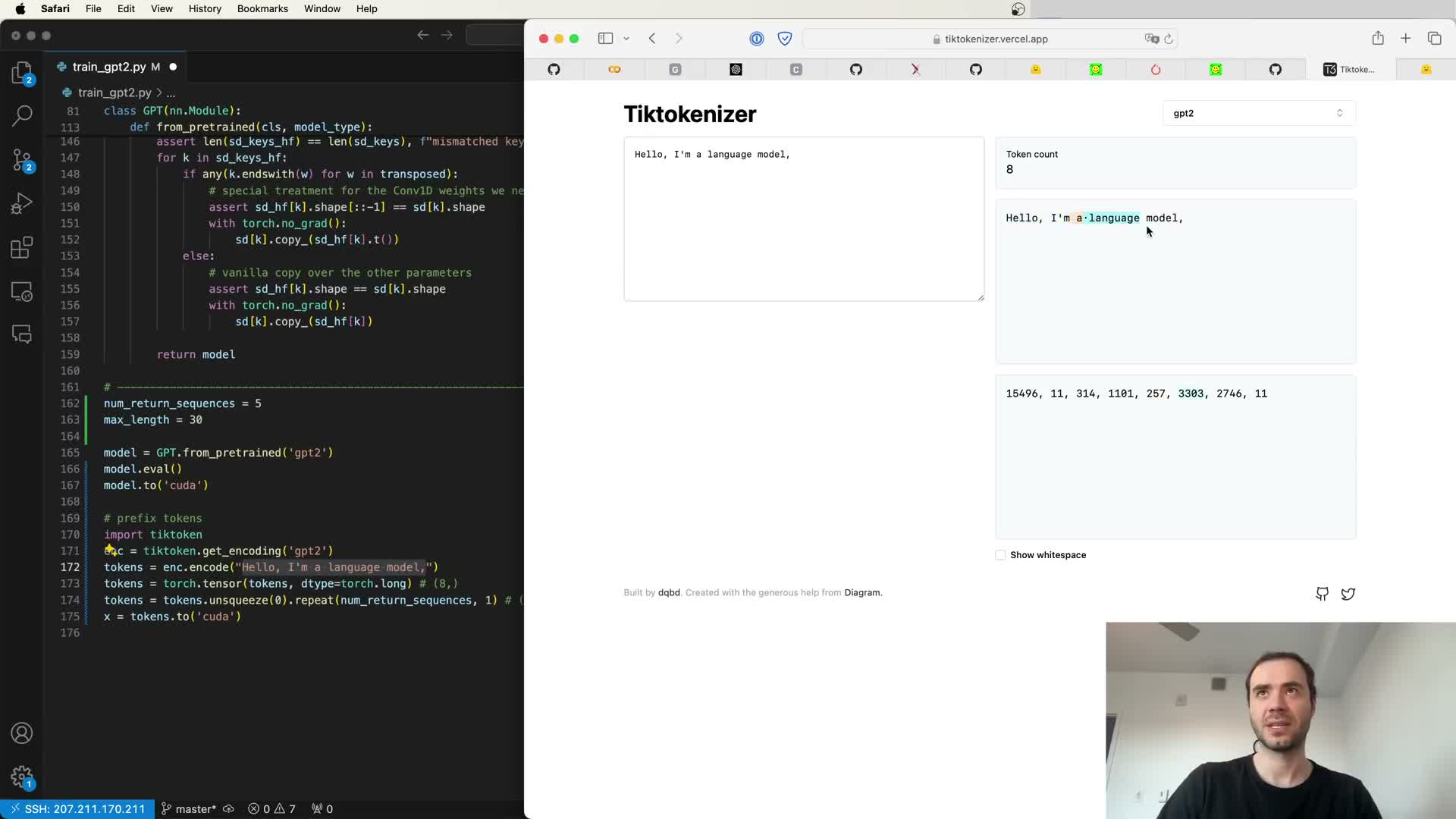Open the VS Code Explorer panel
Image resolution: width=1456 pixels, height=819 pixels.
(x=22, y=73)
